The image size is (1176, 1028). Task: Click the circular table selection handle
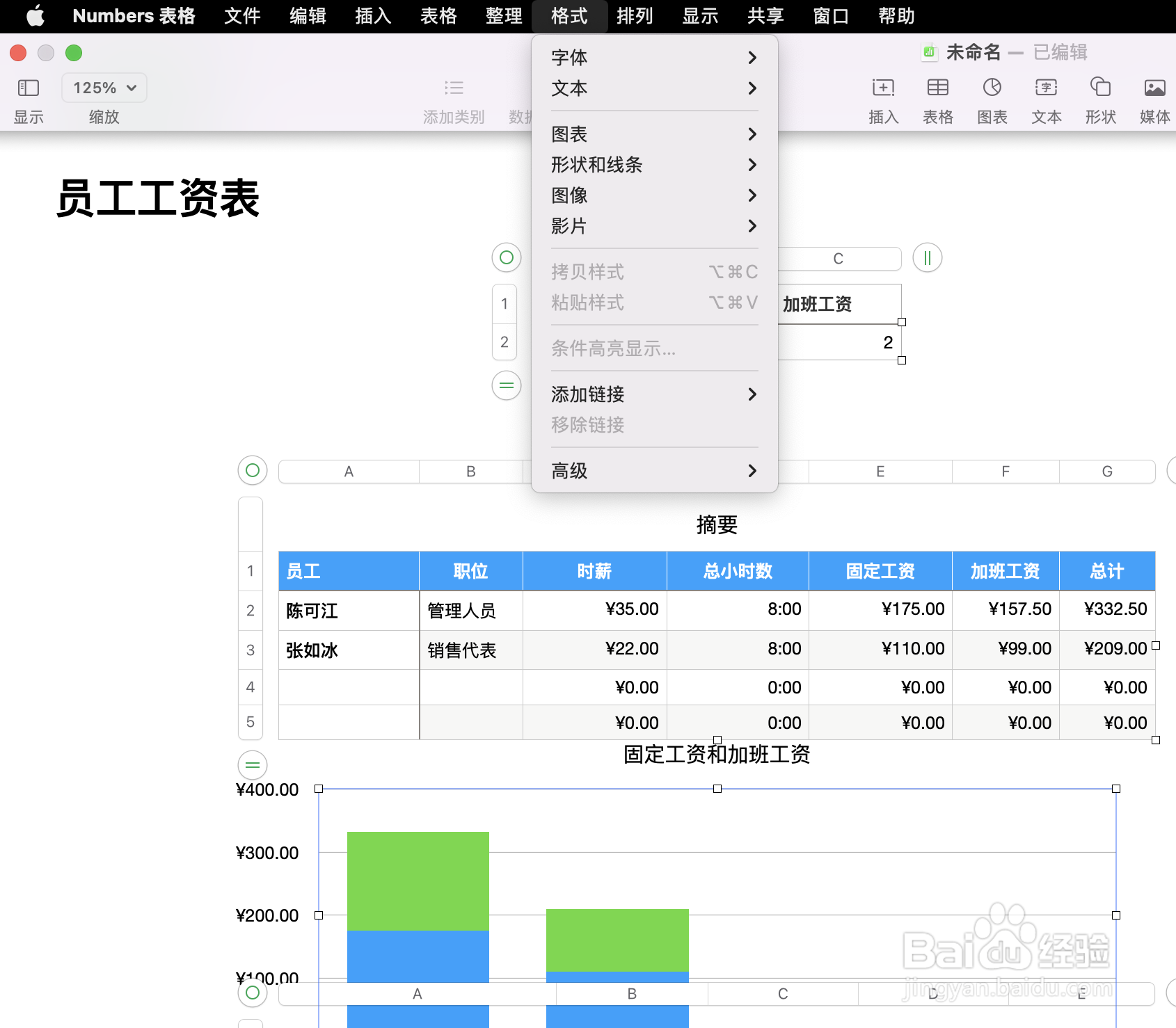coord(252,471)
